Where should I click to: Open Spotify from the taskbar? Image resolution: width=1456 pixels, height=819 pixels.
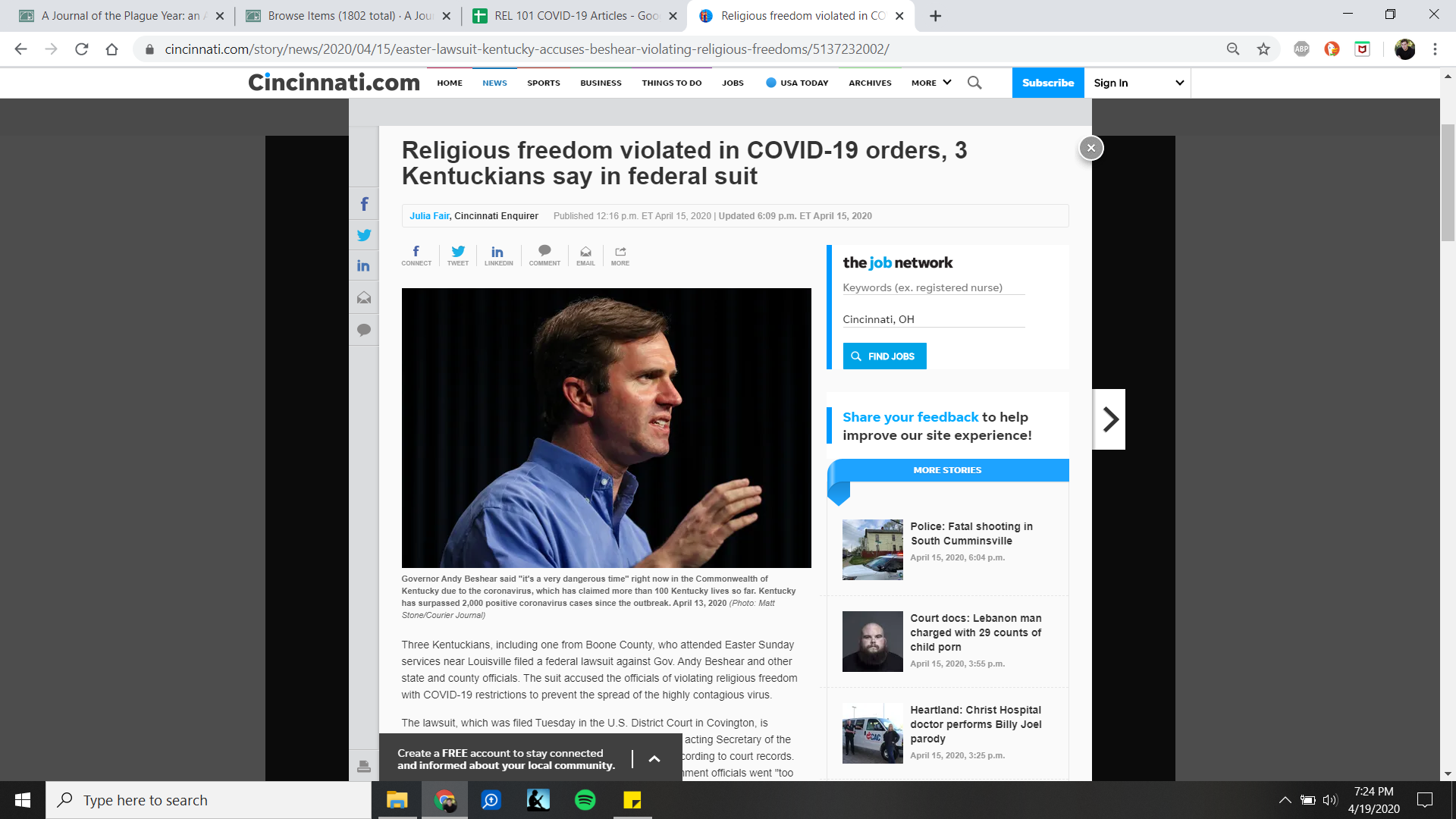click(585, 800)
